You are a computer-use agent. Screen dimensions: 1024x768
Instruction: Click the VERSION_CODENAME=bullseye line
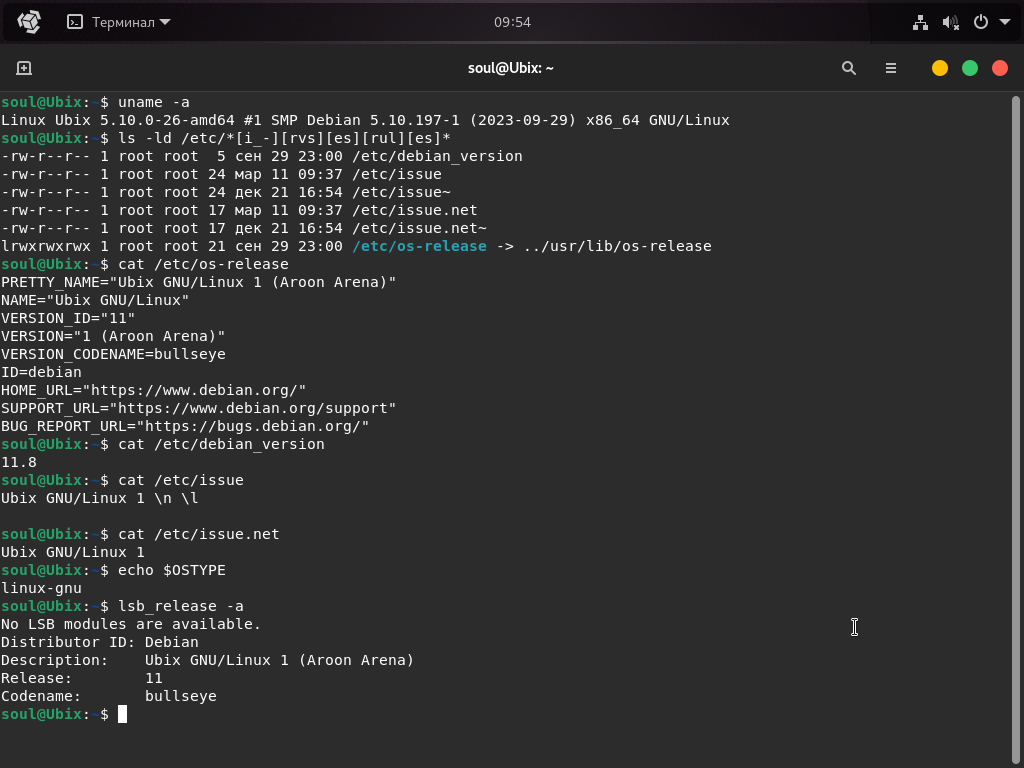click(x=113, y=354)
